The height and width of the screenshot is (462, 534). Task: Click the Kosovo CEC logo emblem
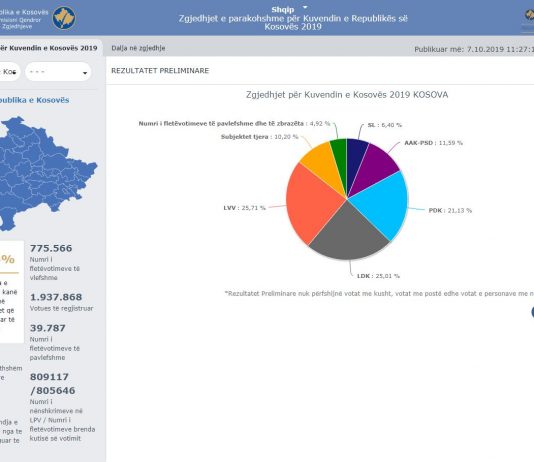pos(64,18)
